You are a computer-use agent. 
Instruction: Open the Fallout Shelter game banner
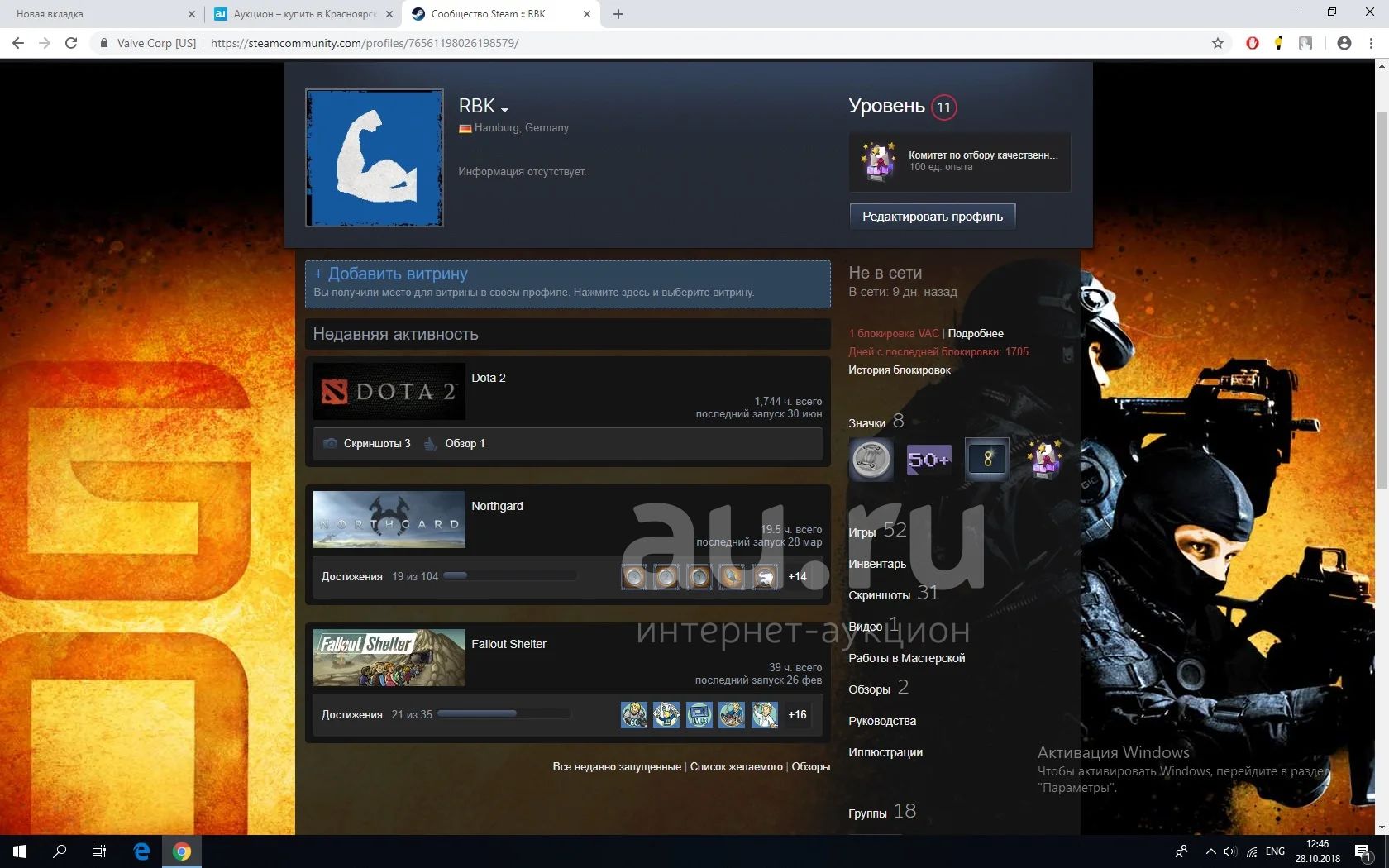pyautogui.click(x=389, y=658)
